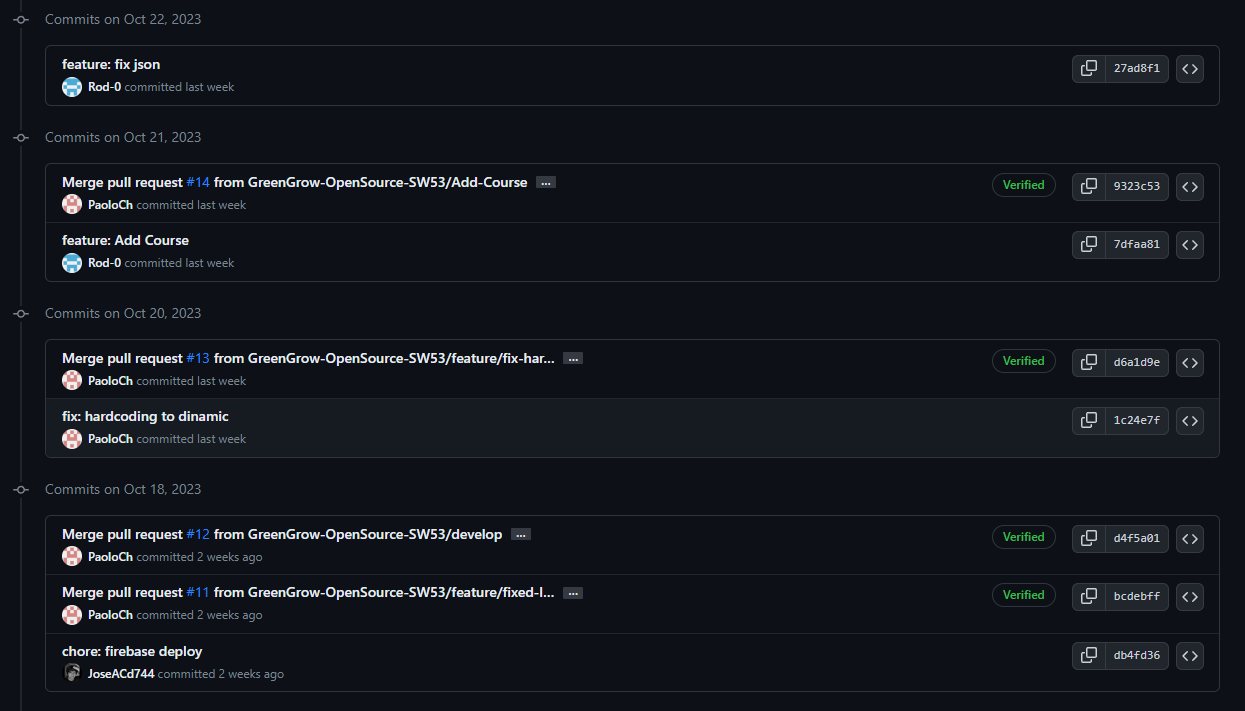Expand description of pull request #14 commit

pos(546,183)
